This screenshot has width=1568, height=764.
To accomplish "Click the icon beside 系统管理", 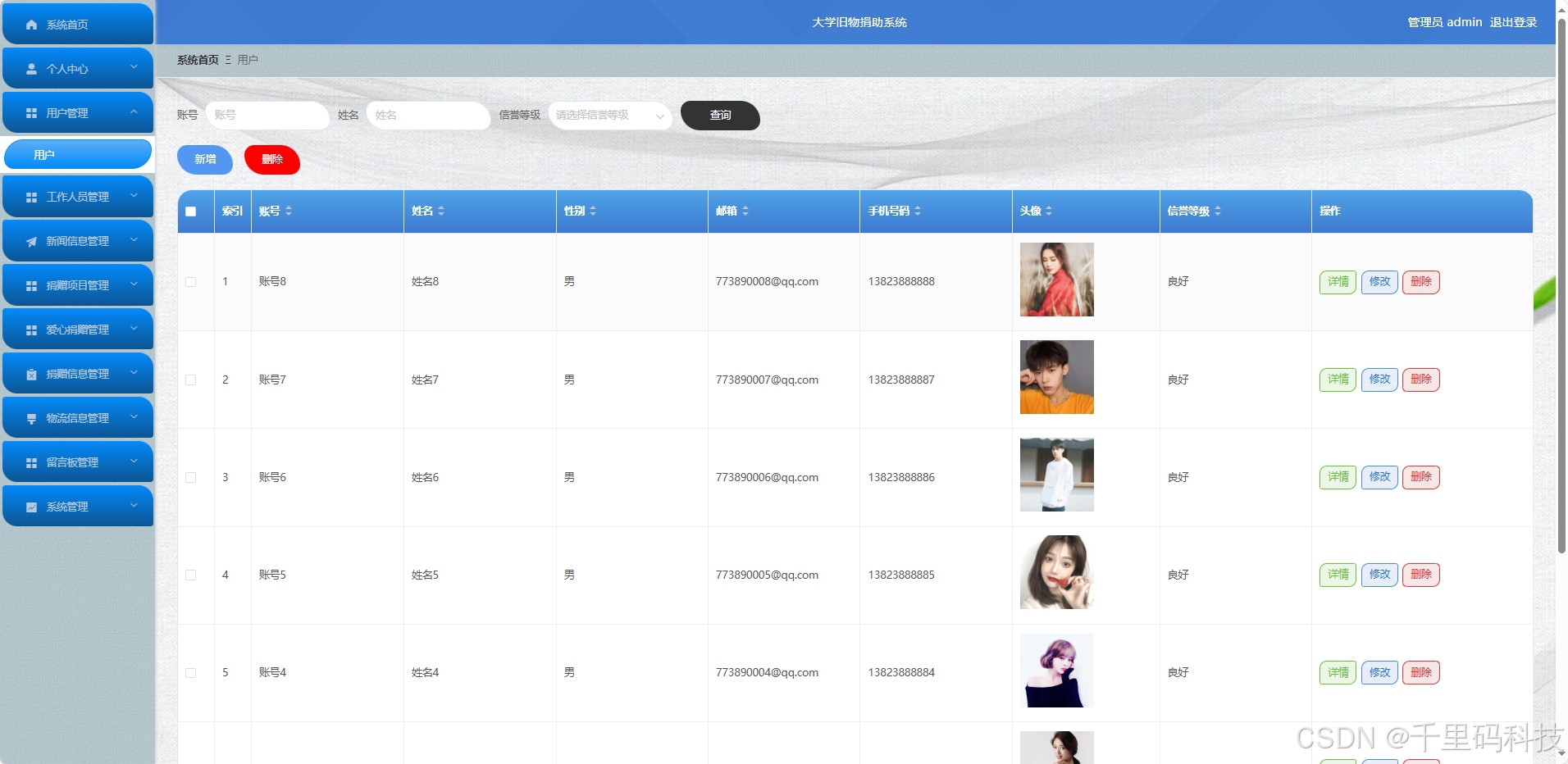I will (31, 507).
